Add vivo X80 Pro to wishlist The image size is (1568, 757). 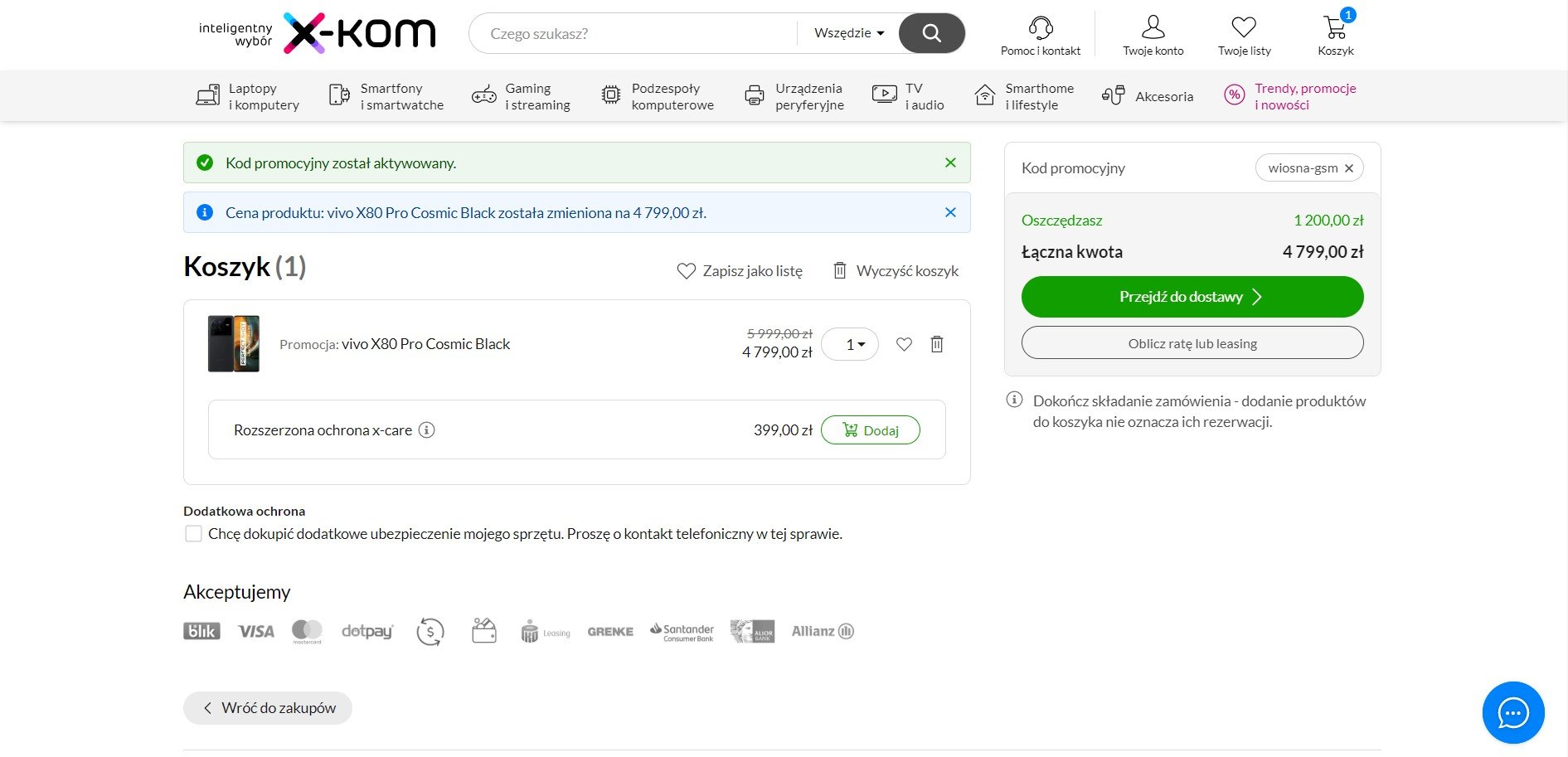point(904,344)
